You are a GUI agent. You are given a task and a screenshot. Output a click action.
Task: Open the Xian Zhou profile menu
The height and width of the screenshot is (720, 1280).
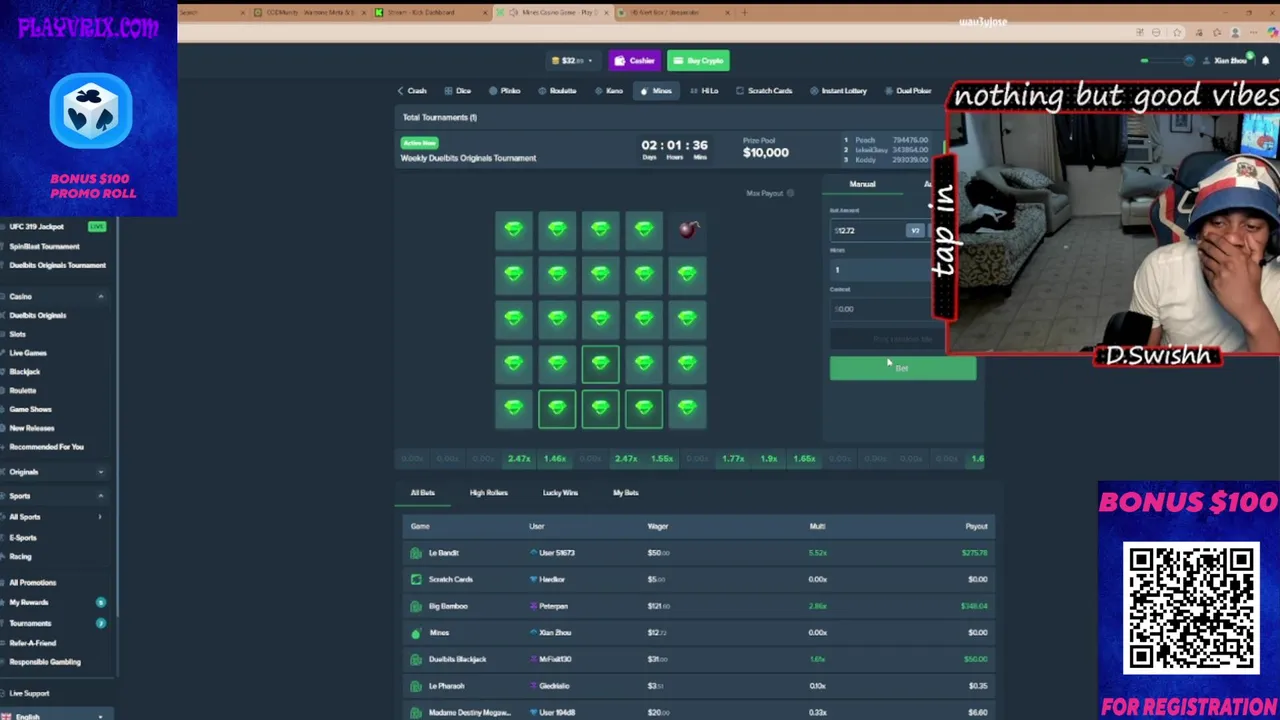[1228, 61]
